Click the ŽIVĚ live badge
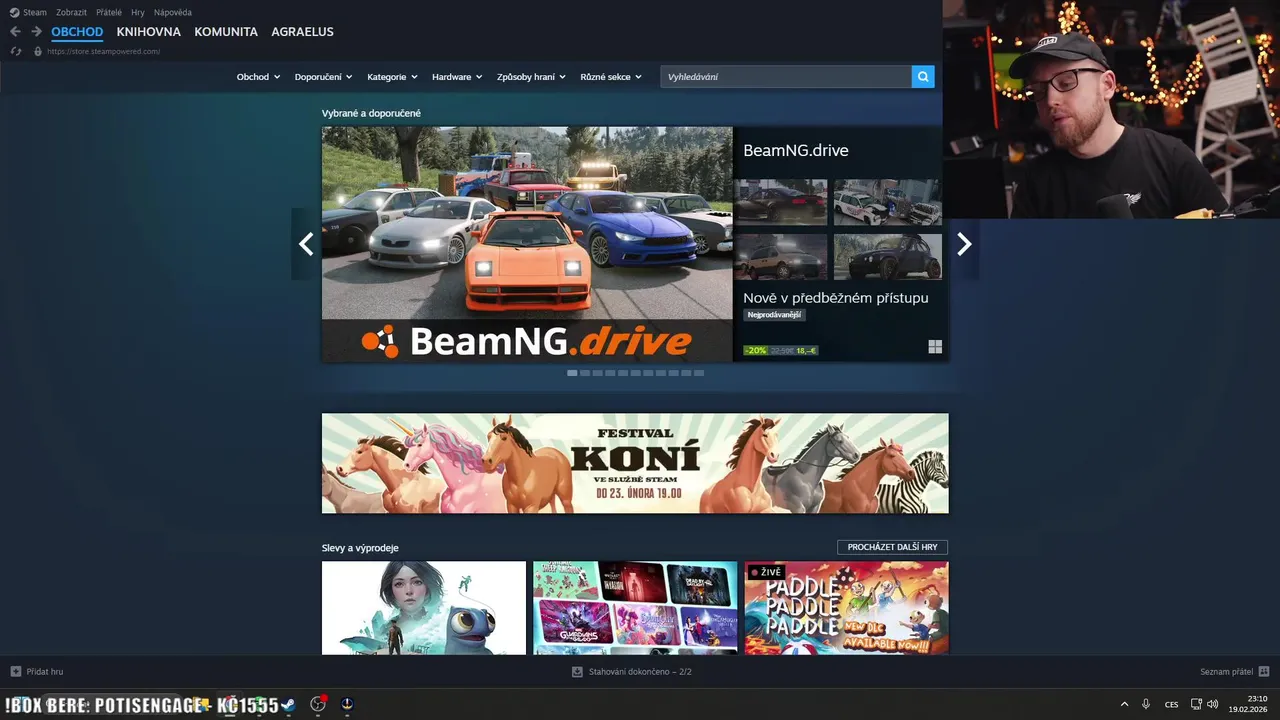The image size is (1280, 720). [766, 573]
